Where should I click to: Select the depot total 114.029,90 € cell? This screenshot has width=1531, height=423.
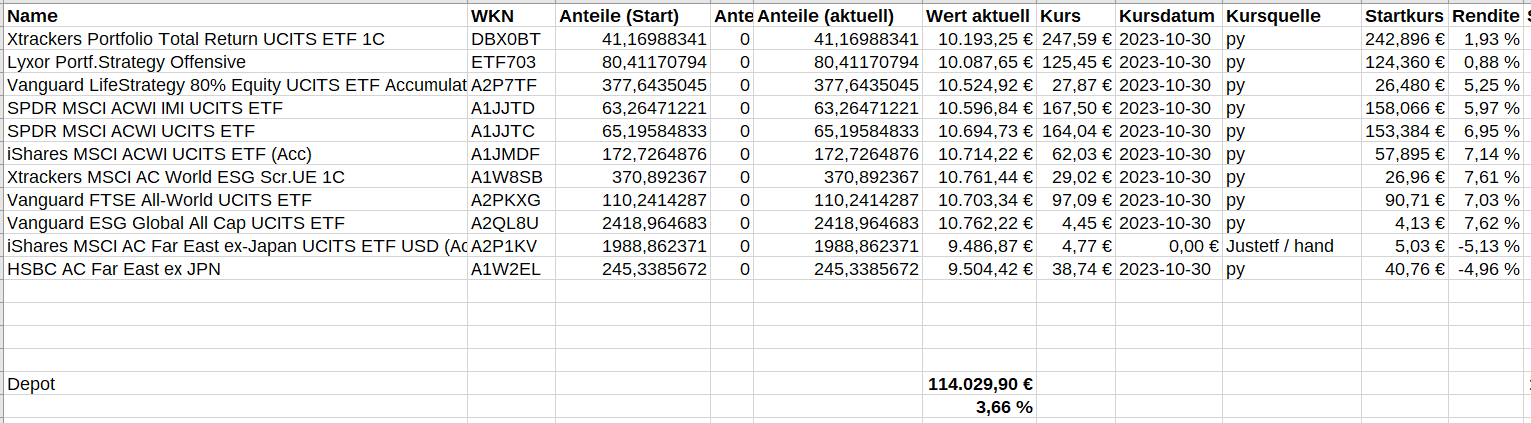pyautogui.click(x=980, y=384)
